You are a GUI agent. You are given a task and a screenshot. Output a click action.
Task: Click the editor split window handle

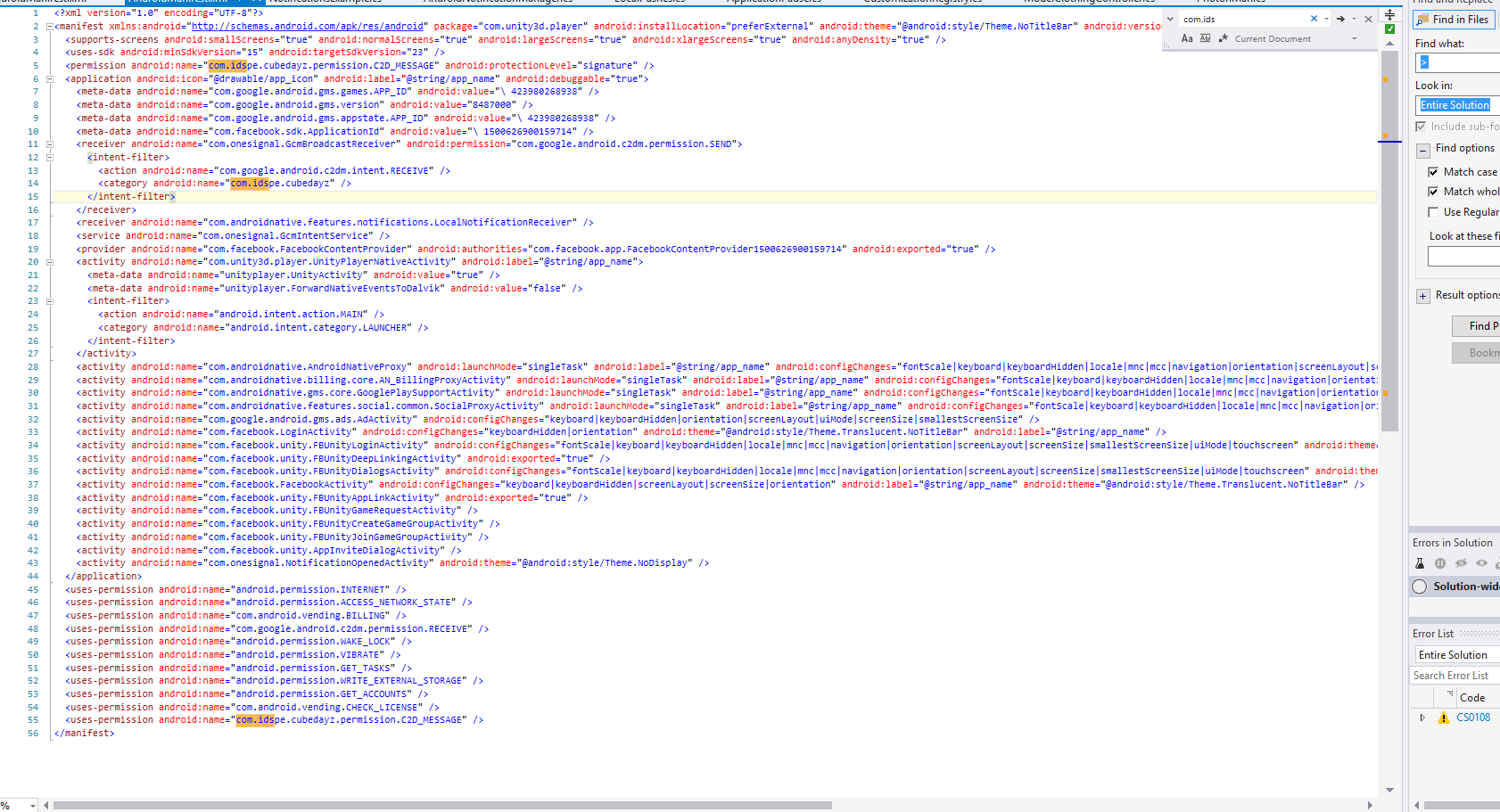point(1389,13)
